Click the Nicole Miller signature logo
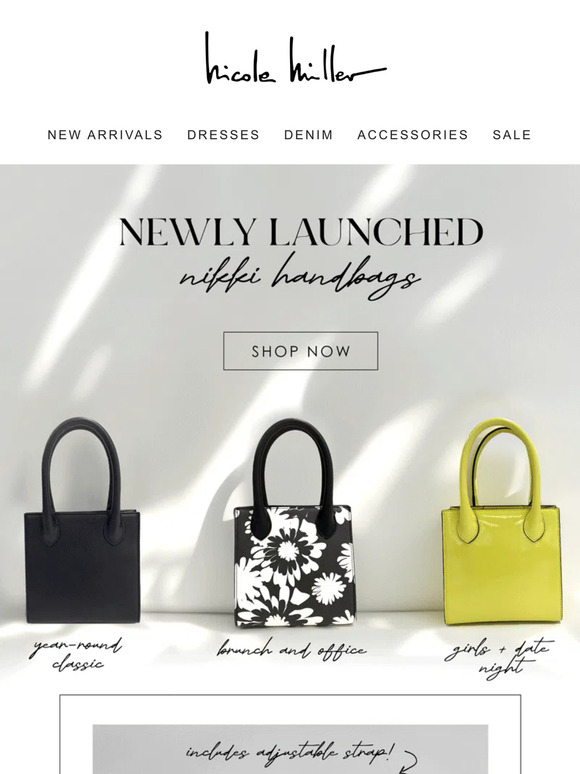 click(x=295, y=58)
